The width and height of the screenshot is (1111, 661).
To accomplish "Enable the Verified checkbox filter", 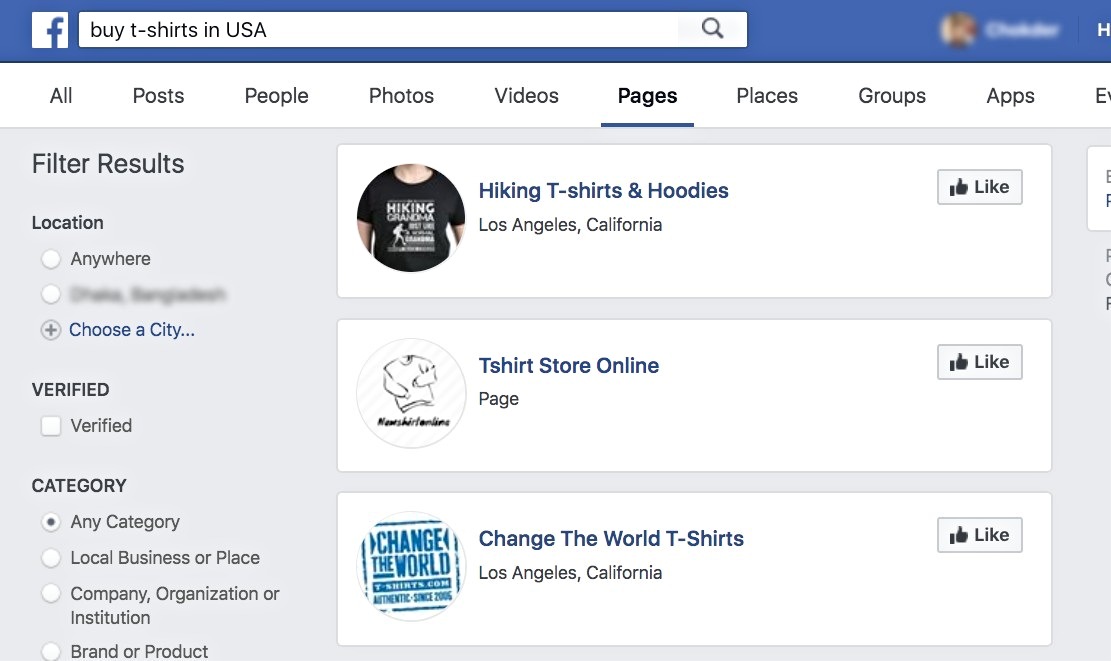I will click(x=51, y=426).
